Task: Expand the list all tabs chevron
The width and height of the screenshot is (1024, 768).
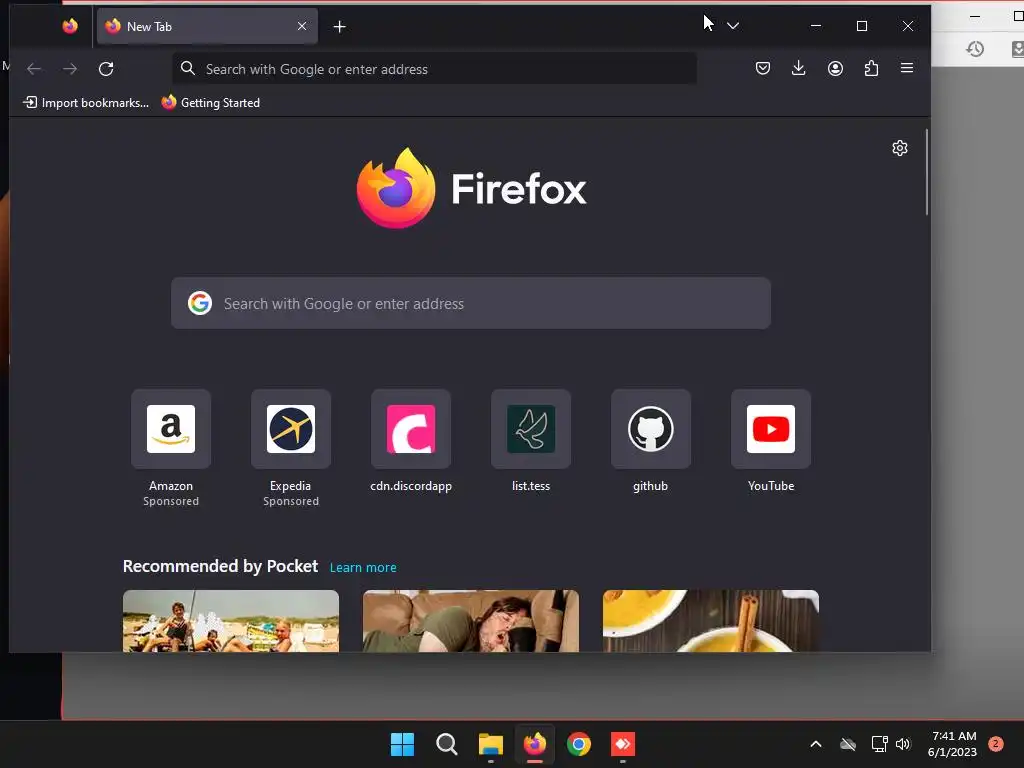Action: 733,26
